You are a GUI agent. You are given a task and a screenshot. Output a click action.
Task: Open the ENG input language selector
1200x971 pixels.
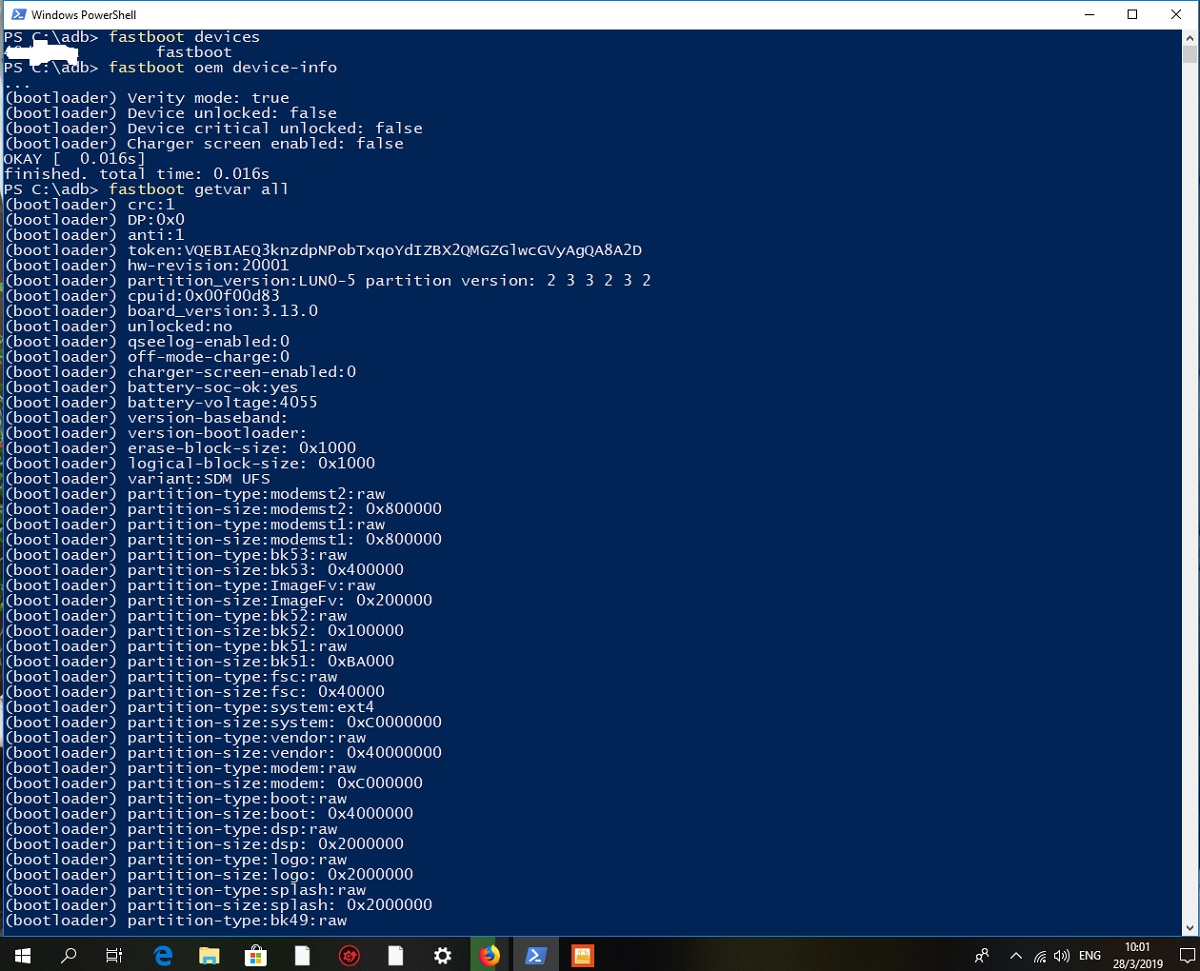point(1090,955)
